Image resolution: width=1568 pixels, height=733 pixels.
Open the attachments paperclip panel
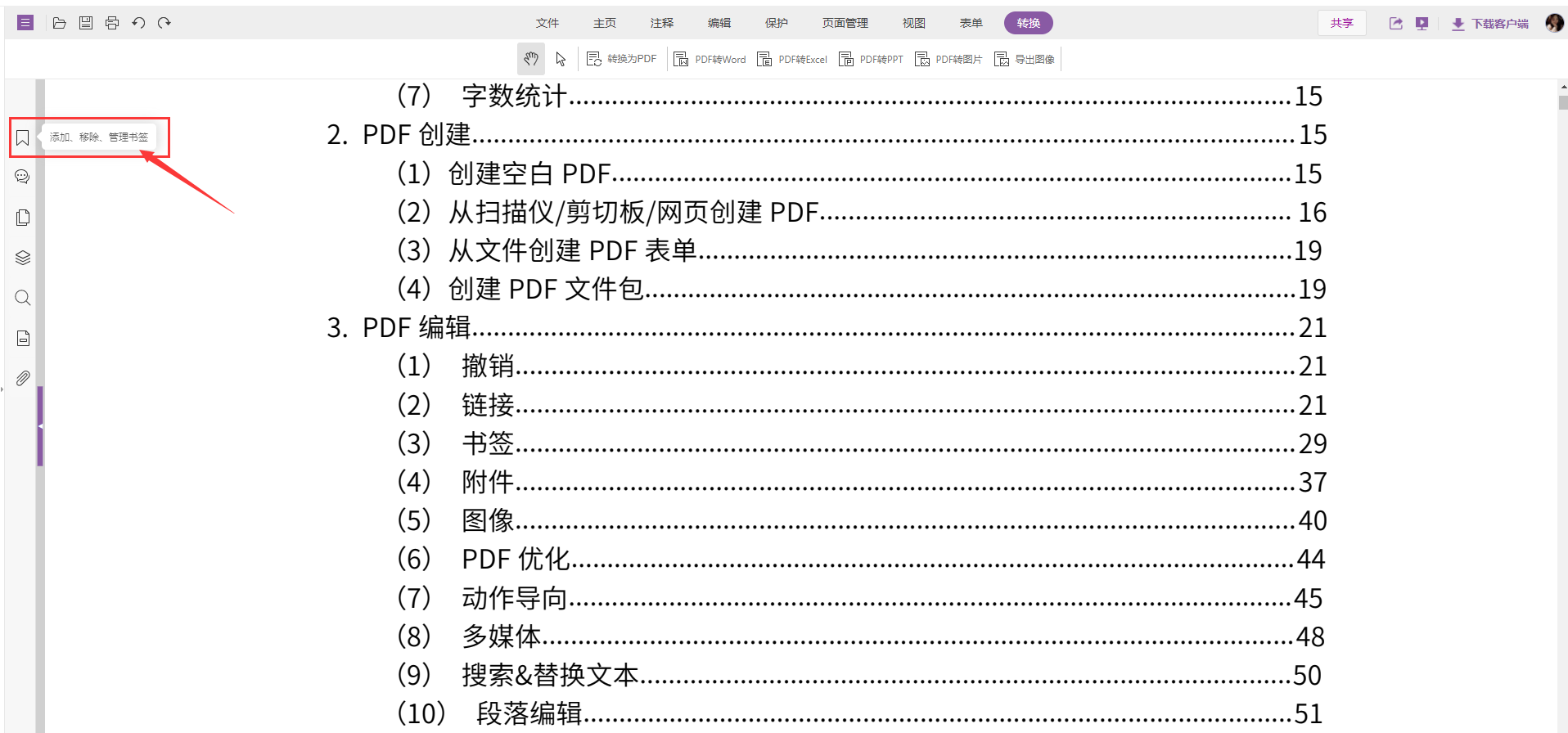(x=23, y=378)
